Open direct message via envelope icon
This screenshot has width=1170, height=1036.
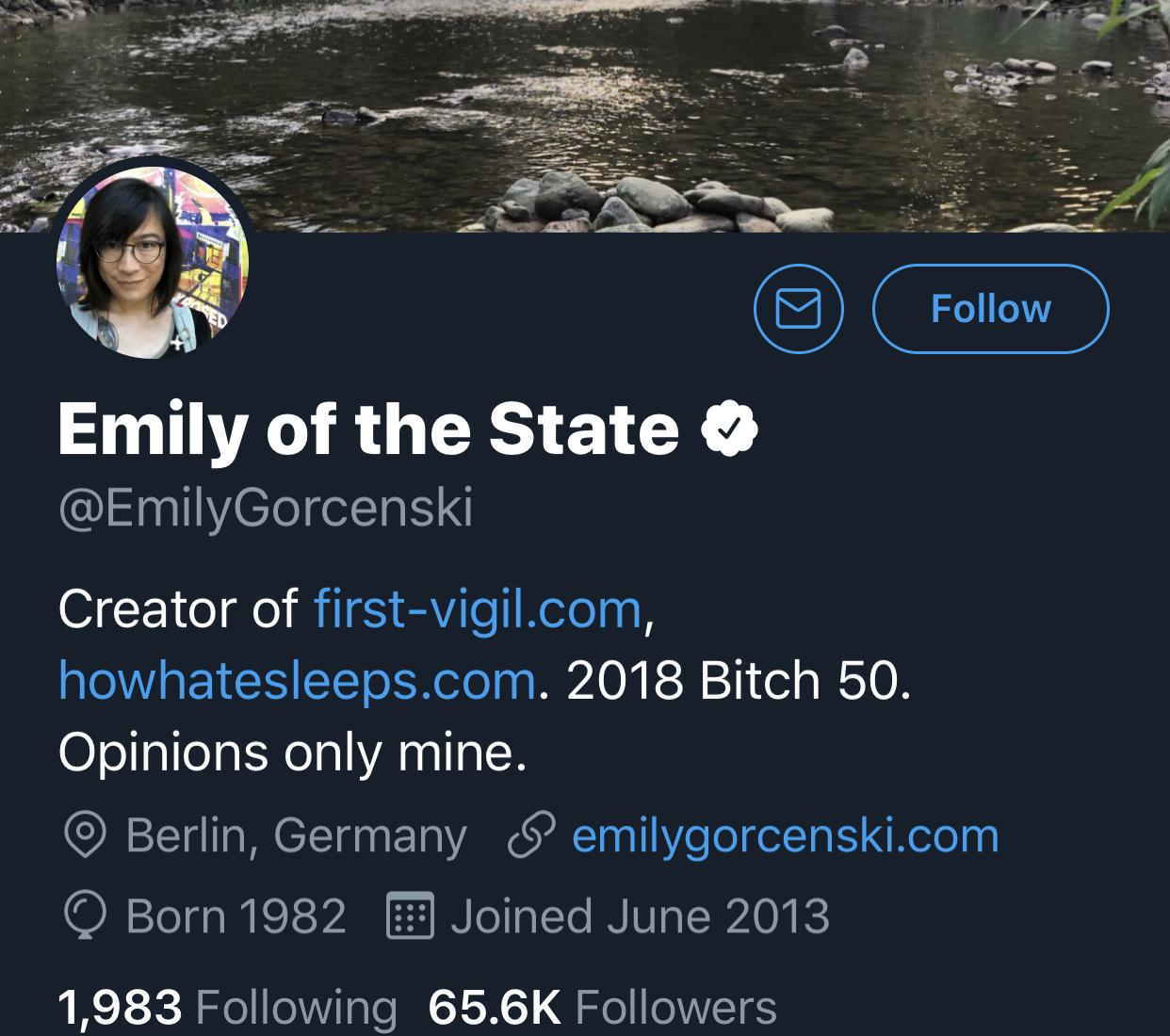pos(798,309)
